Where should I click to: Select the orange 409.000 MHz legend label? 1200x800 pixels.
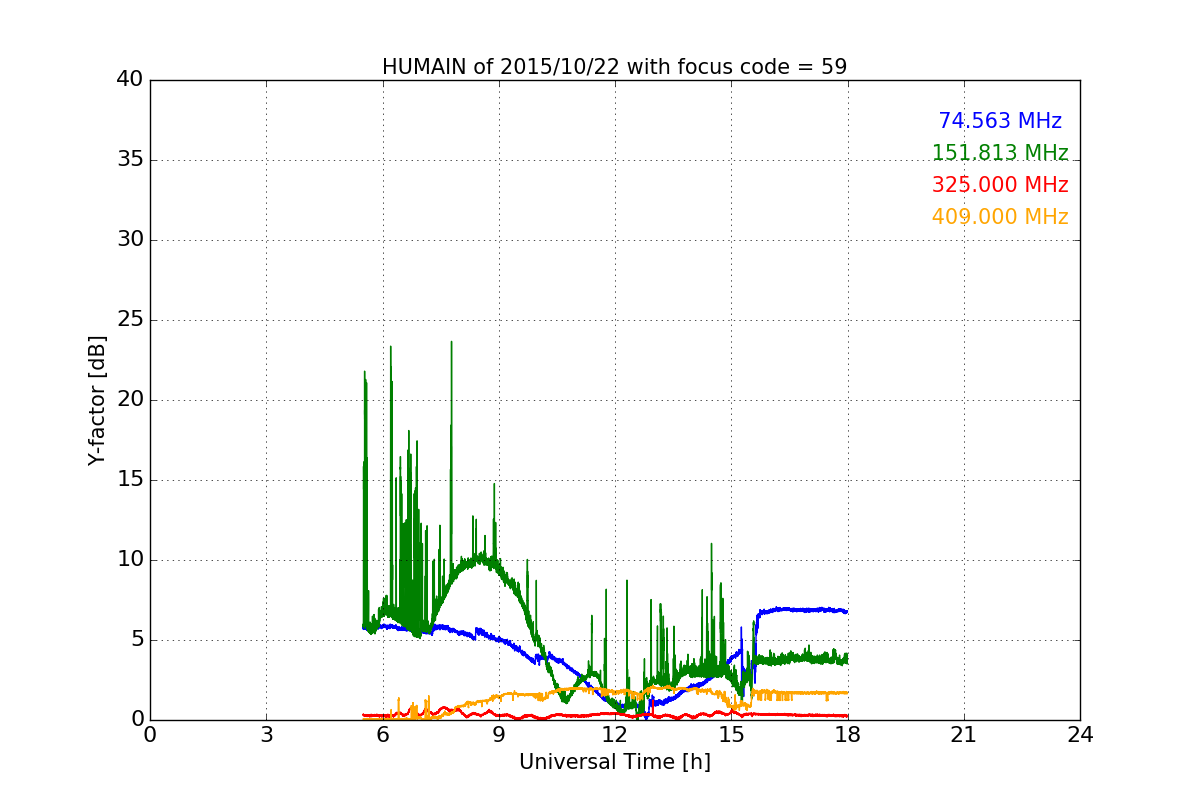pyautogui.click(x=1000, y=217)
